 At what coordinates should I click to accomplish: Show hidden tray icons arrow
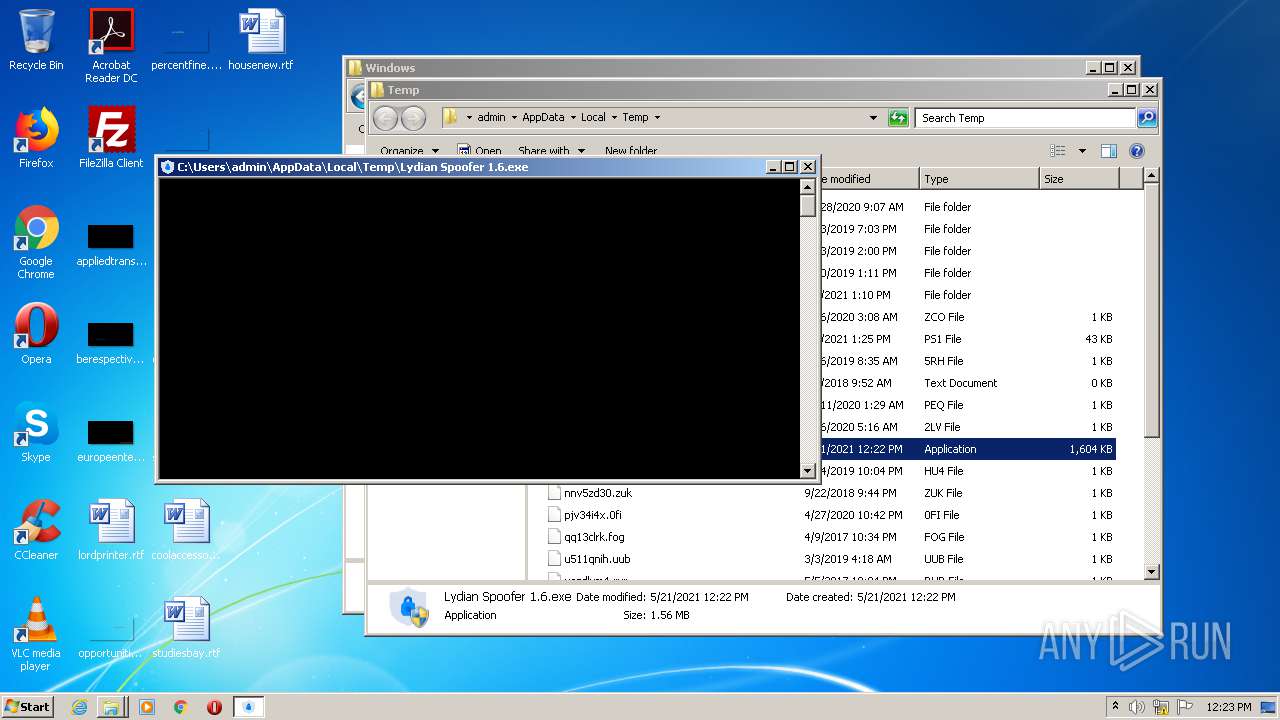coord(1115,706)
